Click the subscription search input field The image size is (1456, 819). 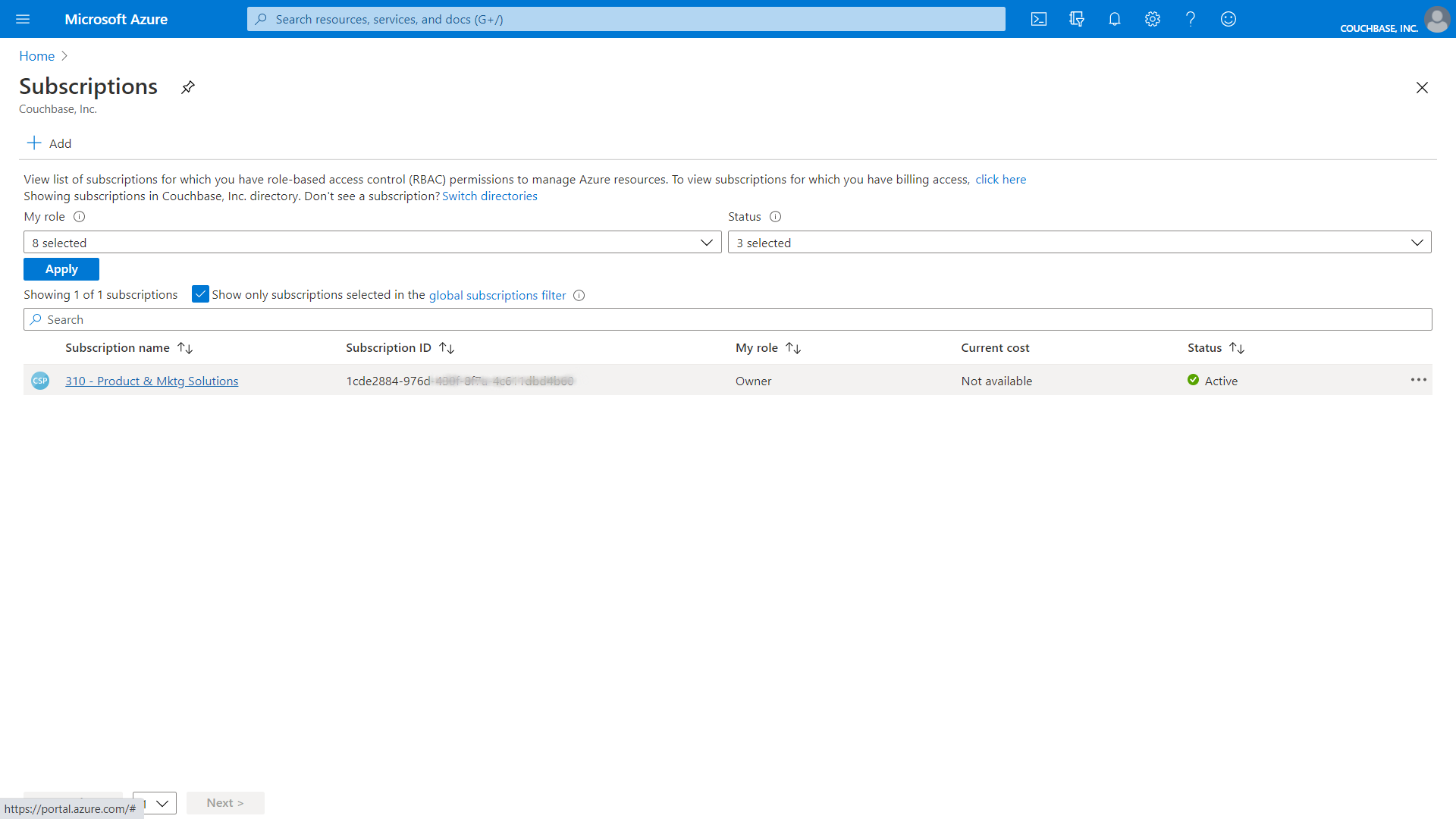[x=303, y=318]
